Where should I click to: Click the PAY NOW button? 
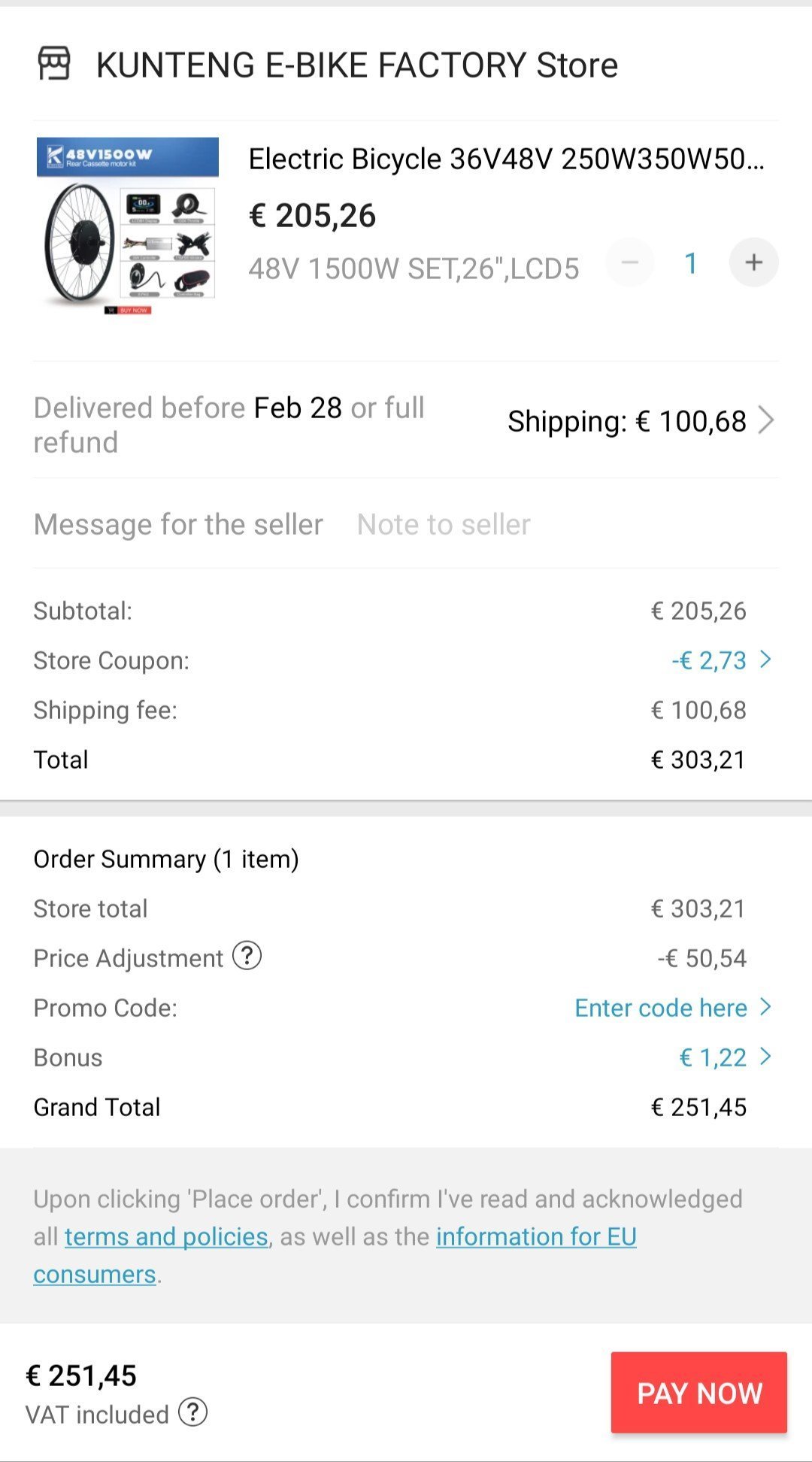coord(699,1393)
